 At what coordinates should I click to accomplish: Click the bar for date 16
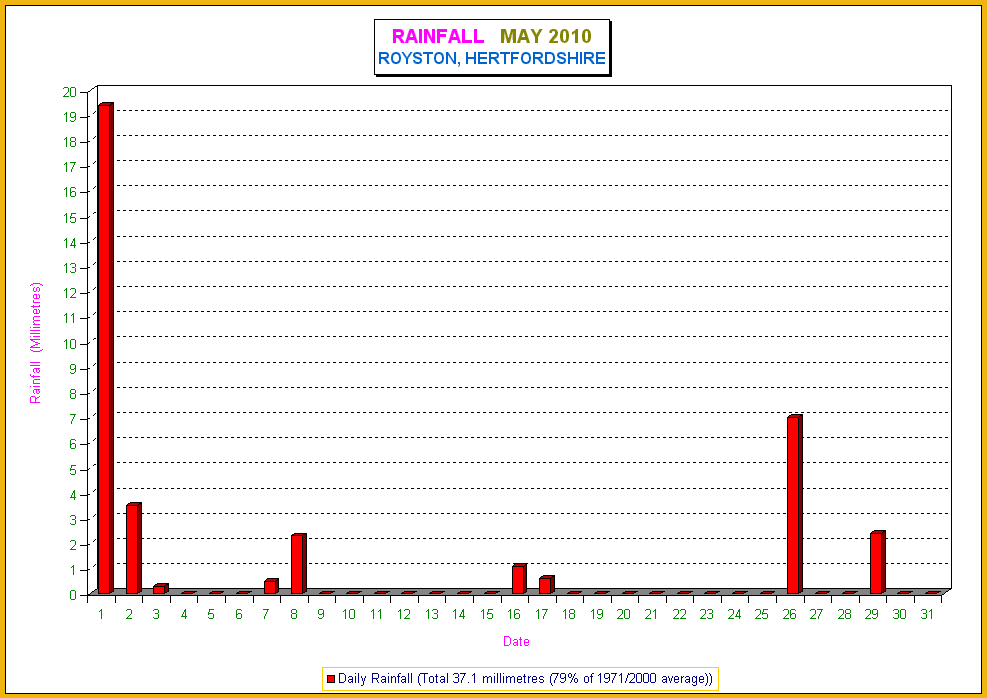tap(519, 579)
